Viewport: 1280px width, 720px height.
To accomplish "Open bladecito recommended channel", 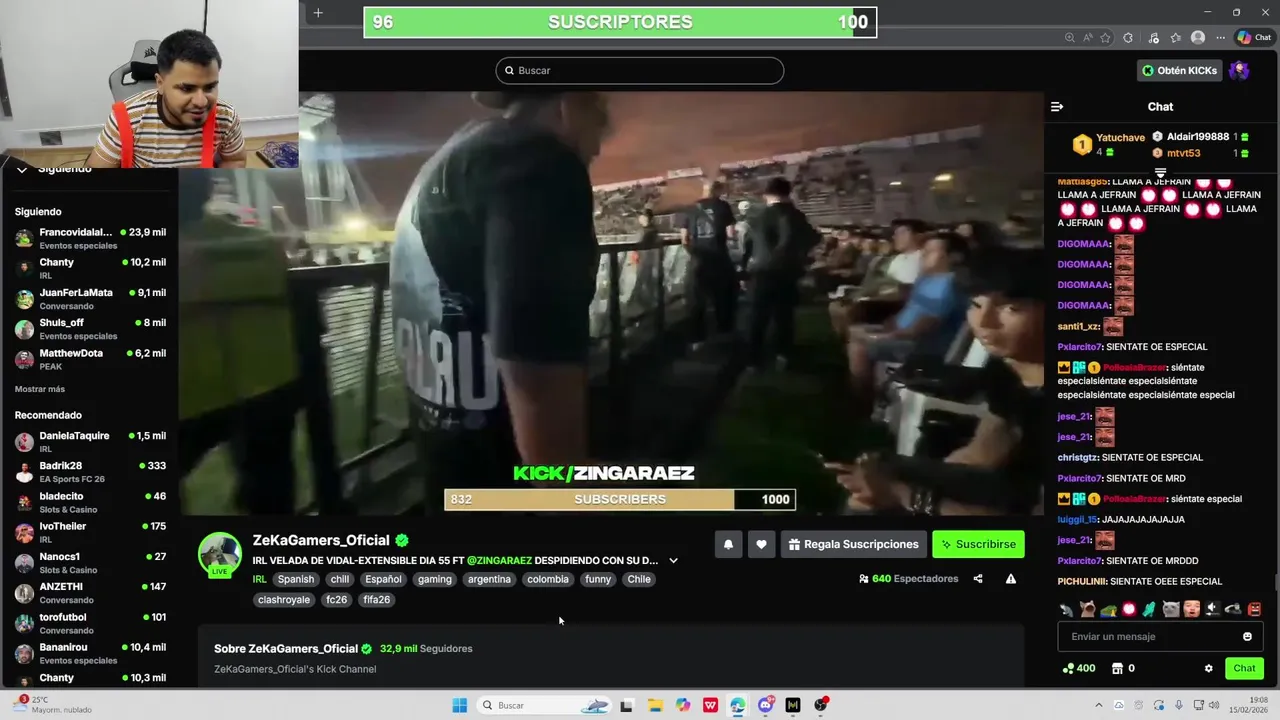I will tap(90, 502).
